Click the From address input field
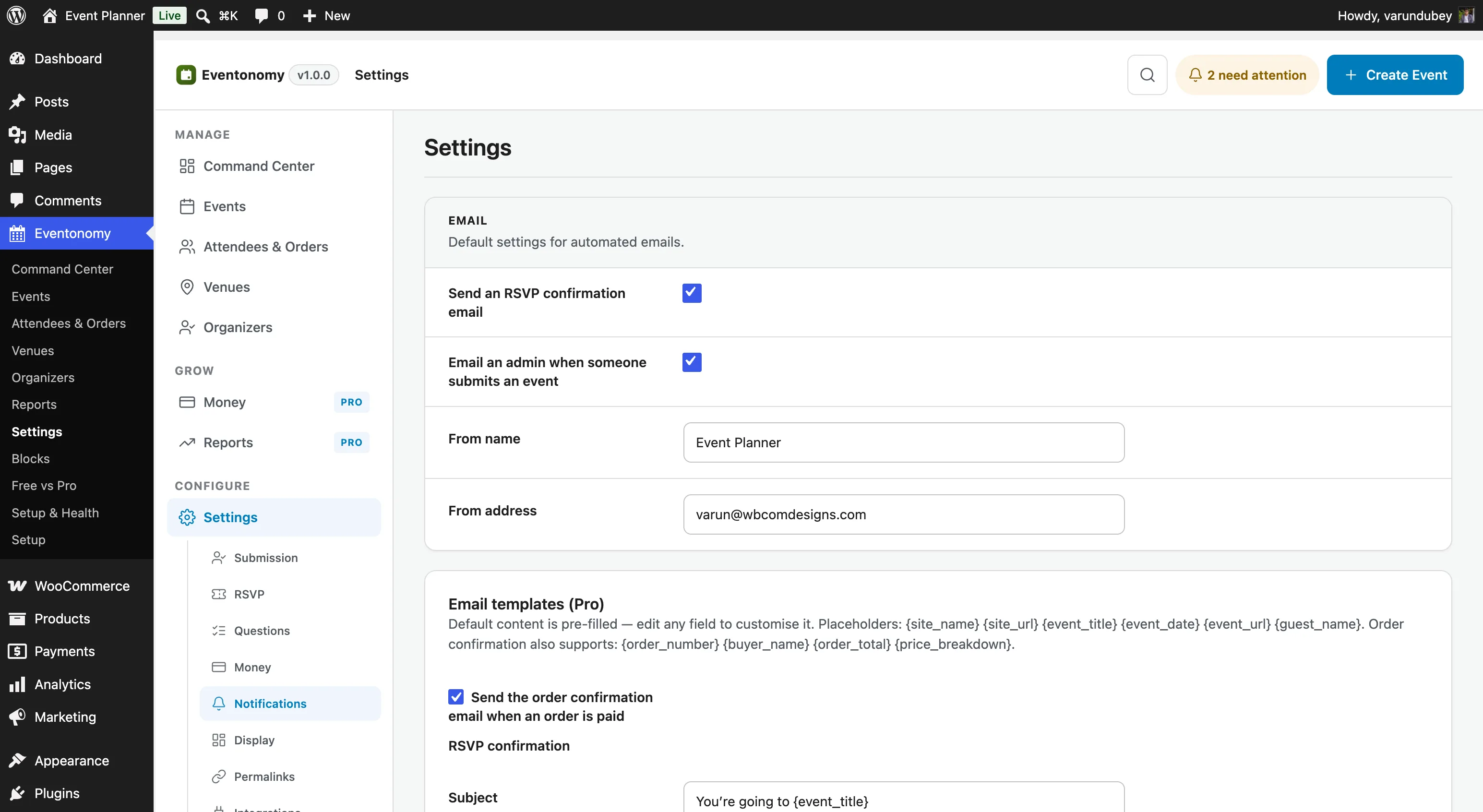The height and width of the screenshot is (812, 1483). coord(903,514)
